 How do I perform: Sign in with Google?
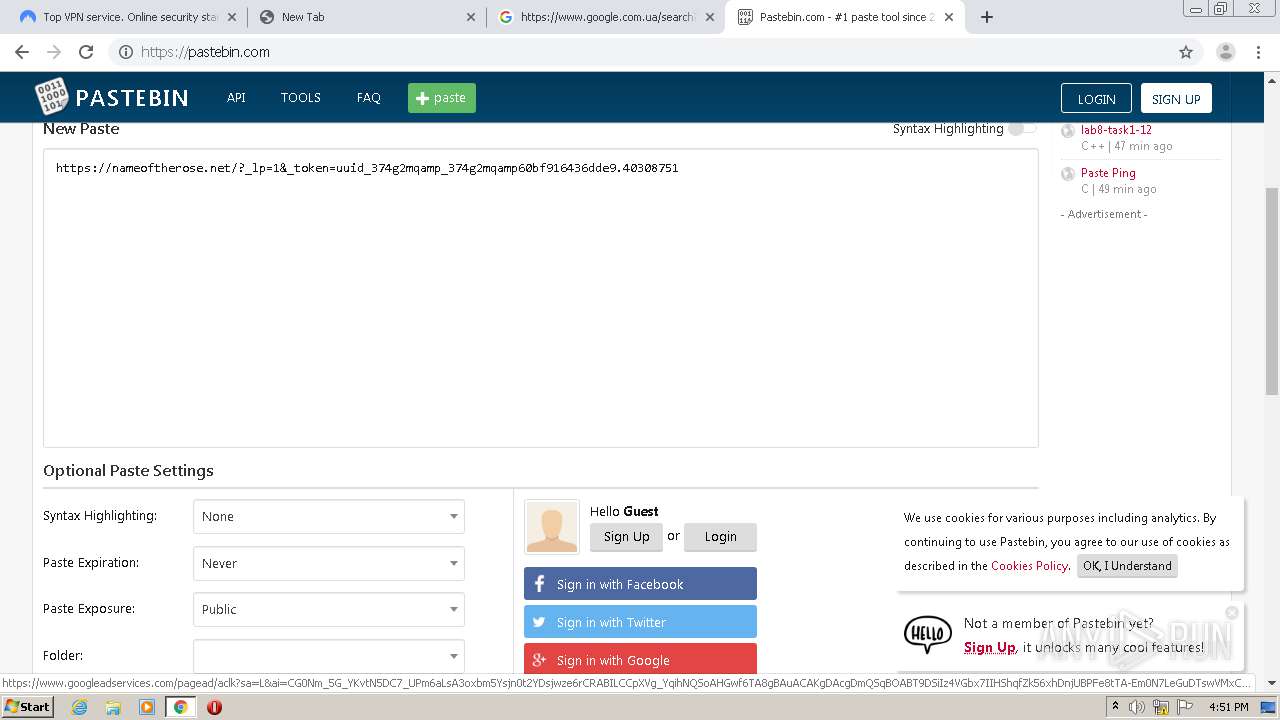pyautogui.click(x=640, y=659)
